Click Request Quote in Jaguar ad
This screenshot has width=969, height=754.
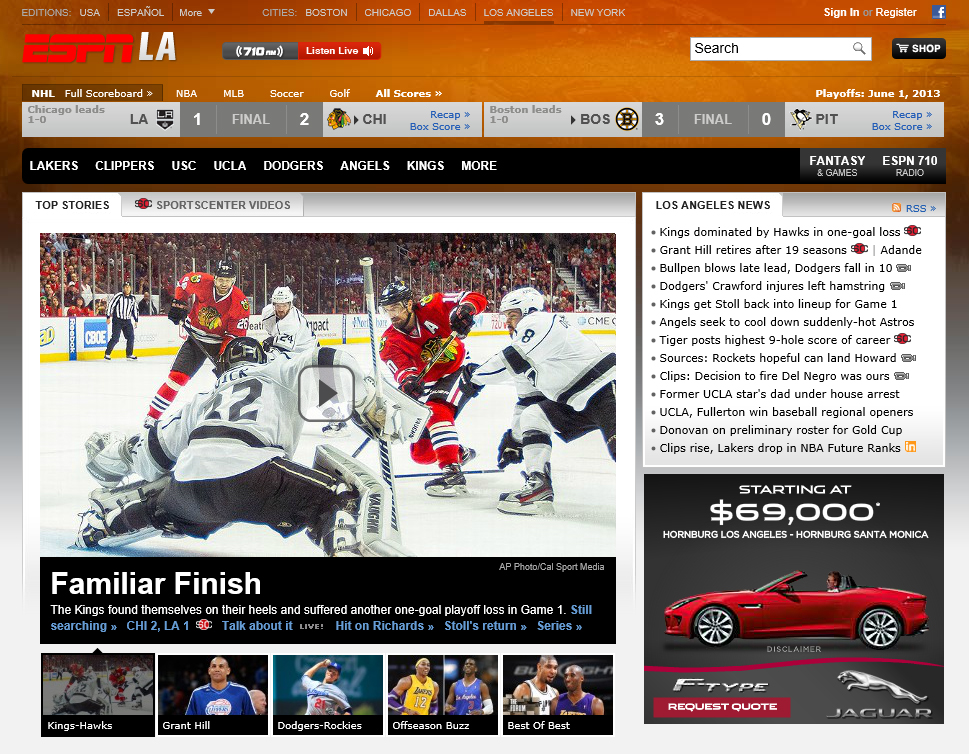point(722,706)
